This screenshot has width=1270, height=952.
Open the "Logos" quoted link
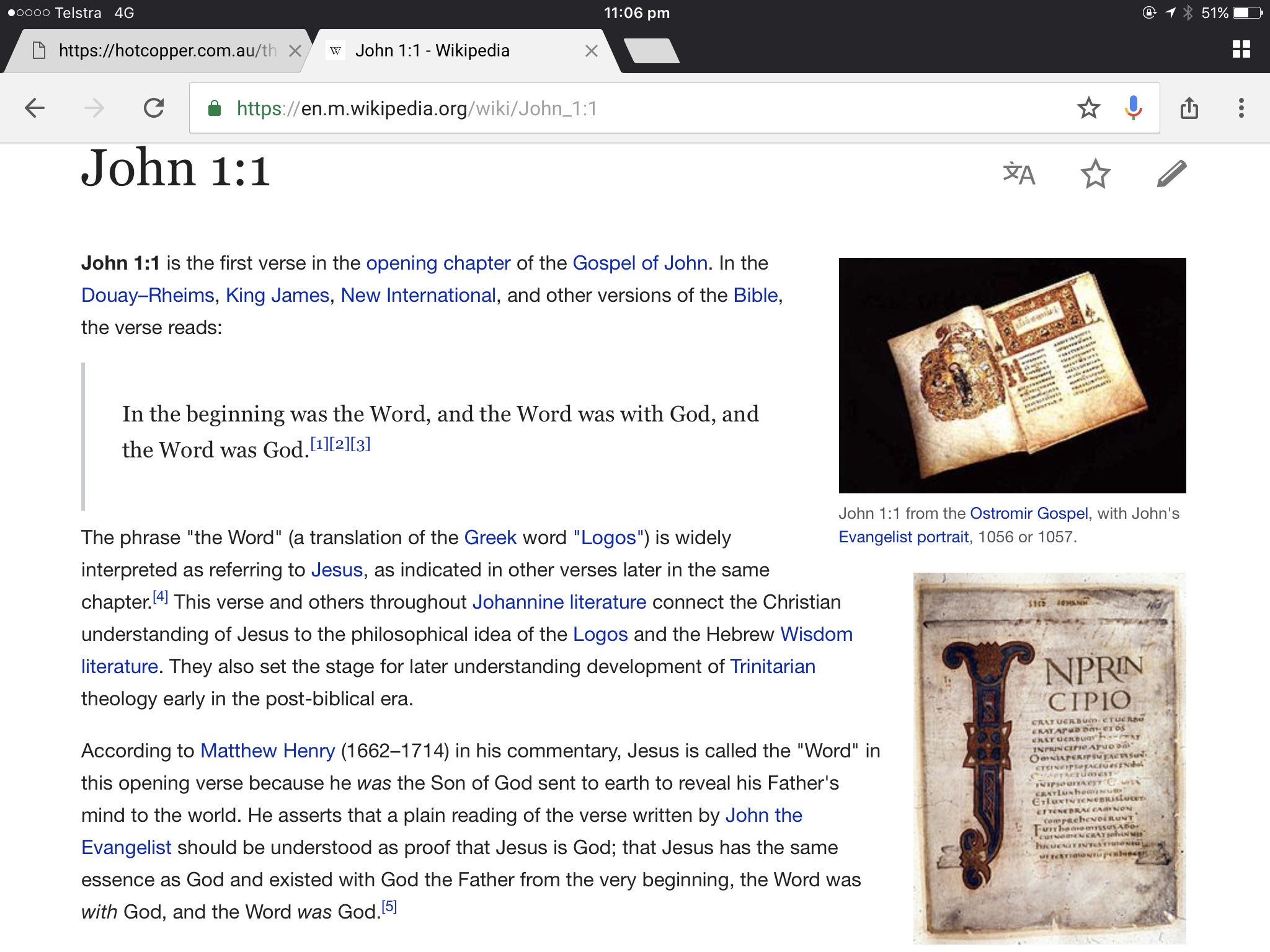(x=608, y=538)
